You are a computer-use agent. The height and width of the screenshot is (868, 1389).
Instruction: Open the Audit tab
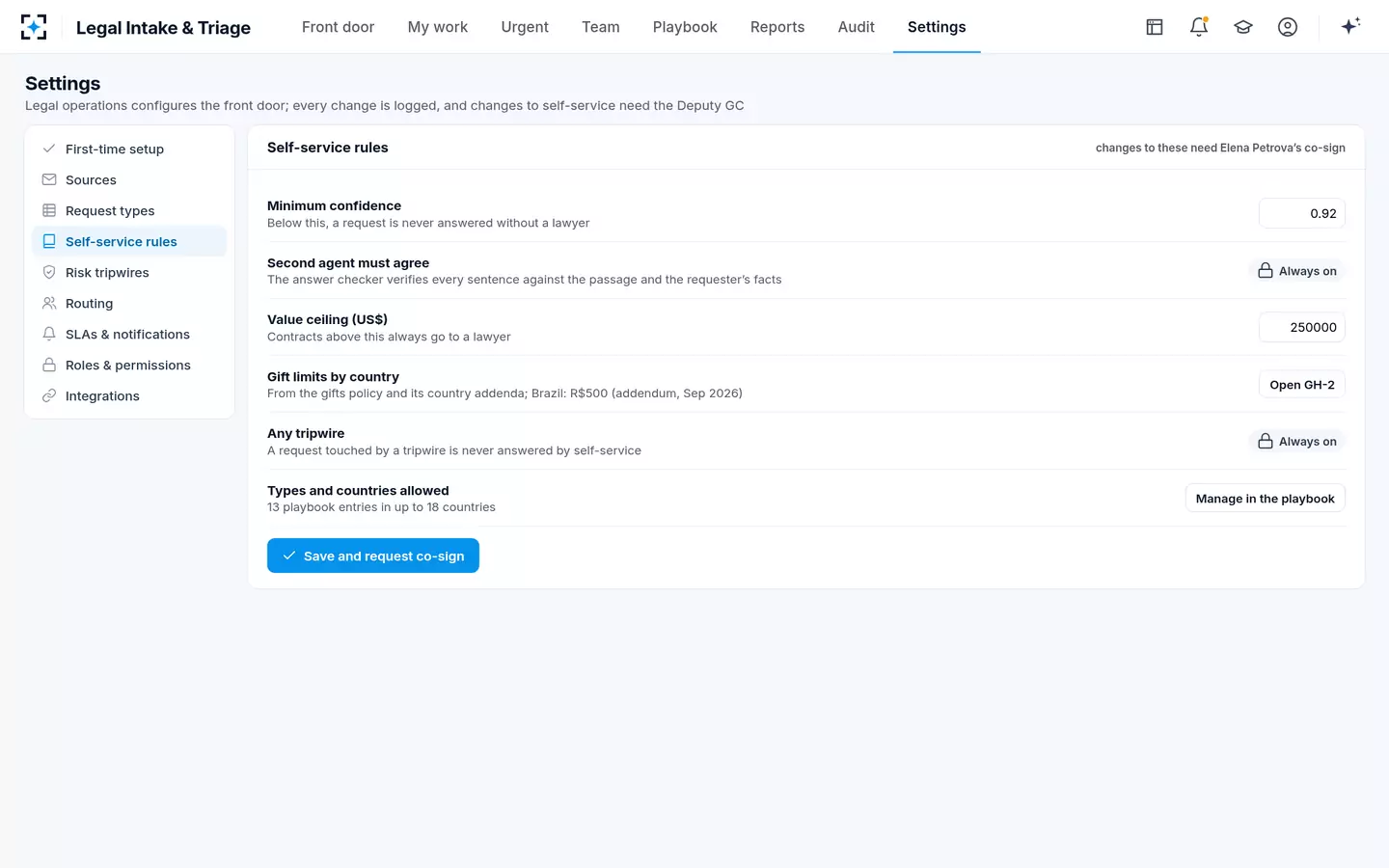pos(857,27)
